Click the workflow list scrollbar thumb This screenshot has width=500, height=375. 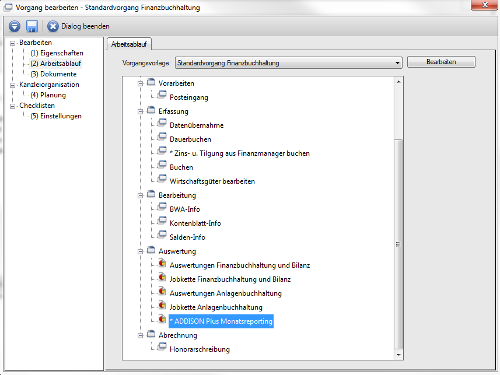pos(398,244)
